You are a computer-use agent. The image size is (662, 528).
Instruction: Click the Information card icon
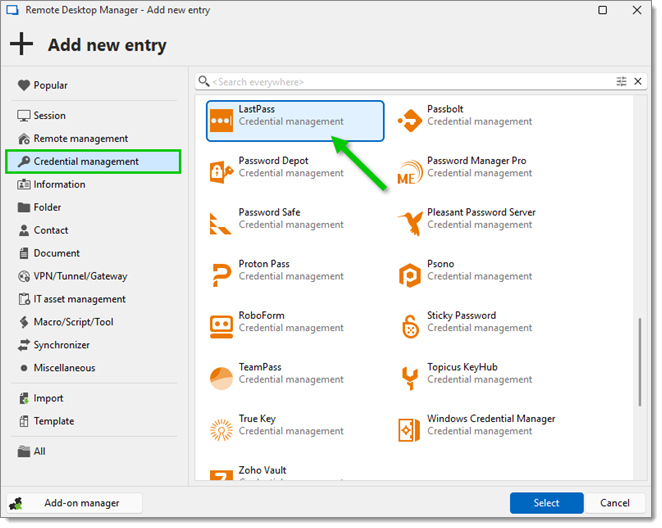click(24, 184)
